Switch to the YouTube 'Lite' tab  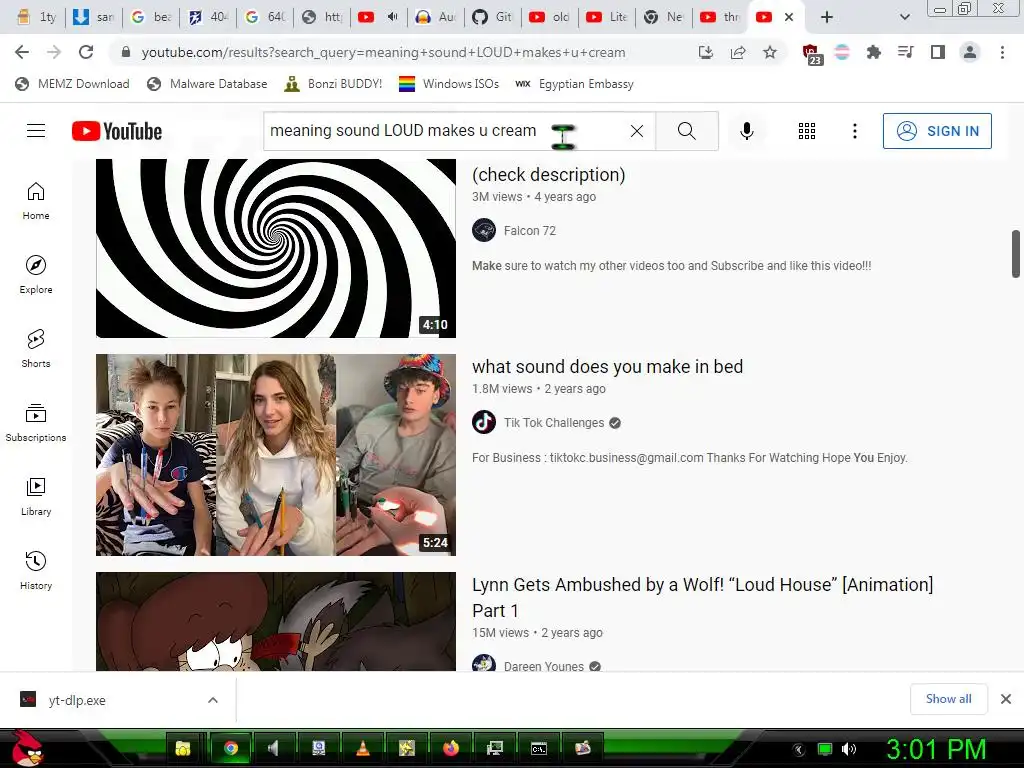pyautogui.click(x=606, y=17)
